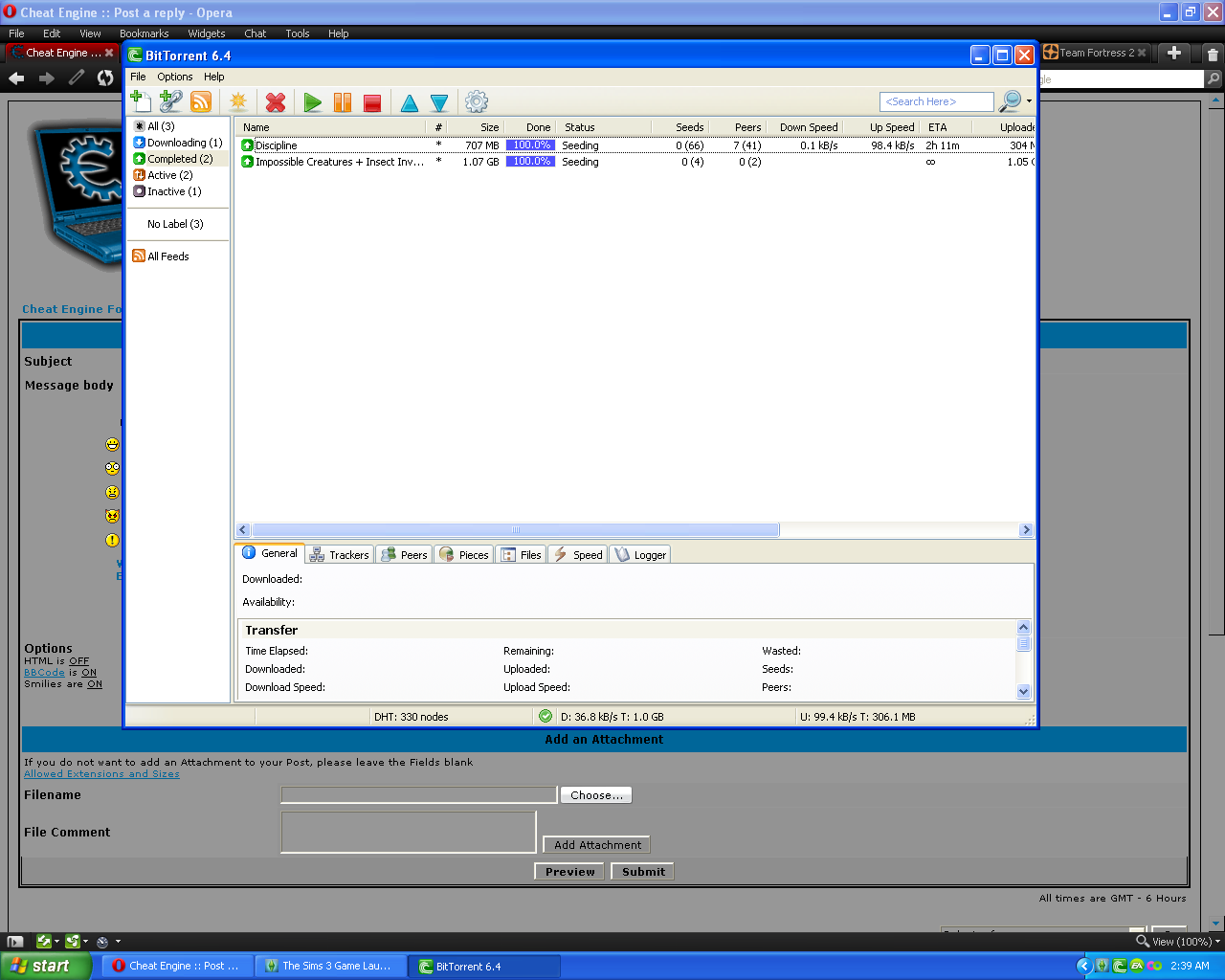Click Add Torrent from URL icon

[170, 101]
